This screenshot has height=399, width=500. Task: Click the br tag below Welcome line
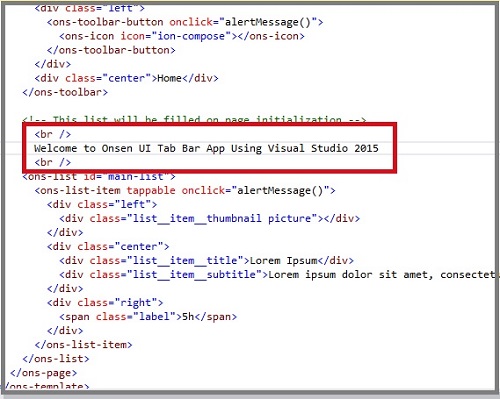(x=53, y=162)
